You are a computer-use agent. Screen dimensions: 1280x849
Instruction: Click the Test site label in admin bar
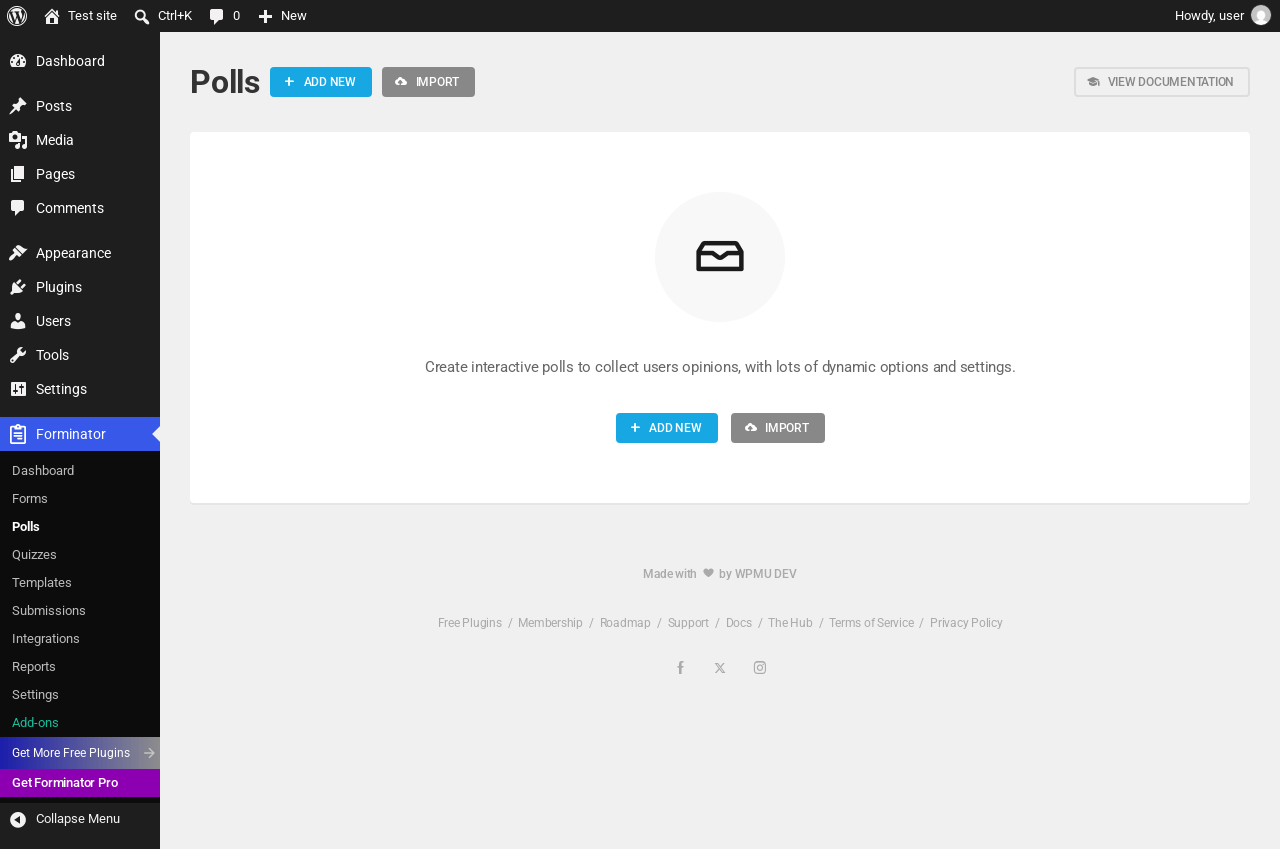point(92,16)
